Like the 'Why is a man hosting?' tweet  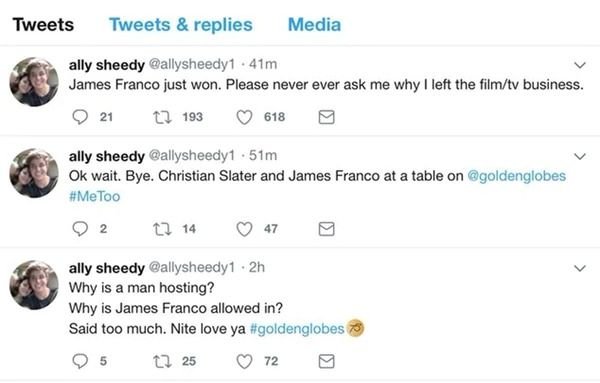click(244, 361)
